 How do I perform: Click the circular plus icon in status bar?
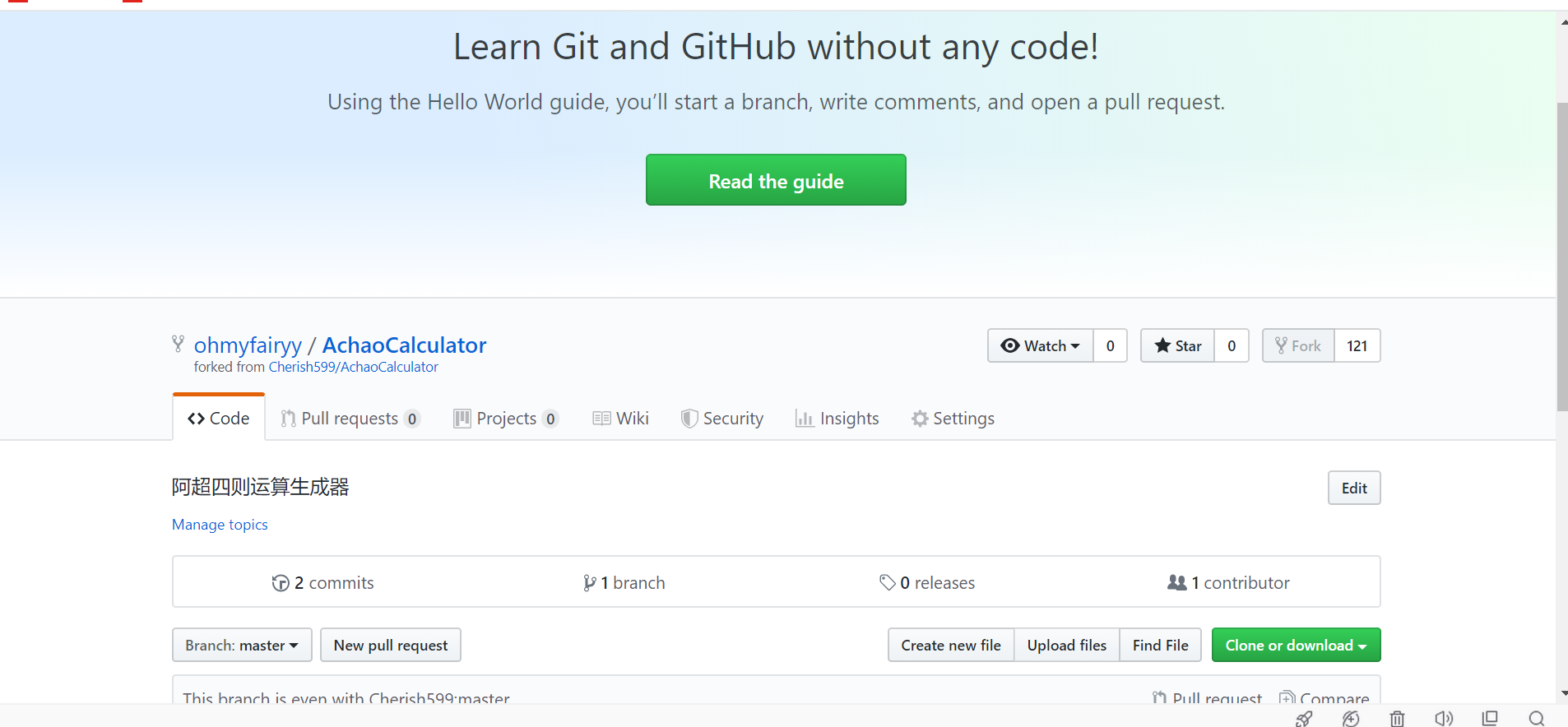point(1351,719)
